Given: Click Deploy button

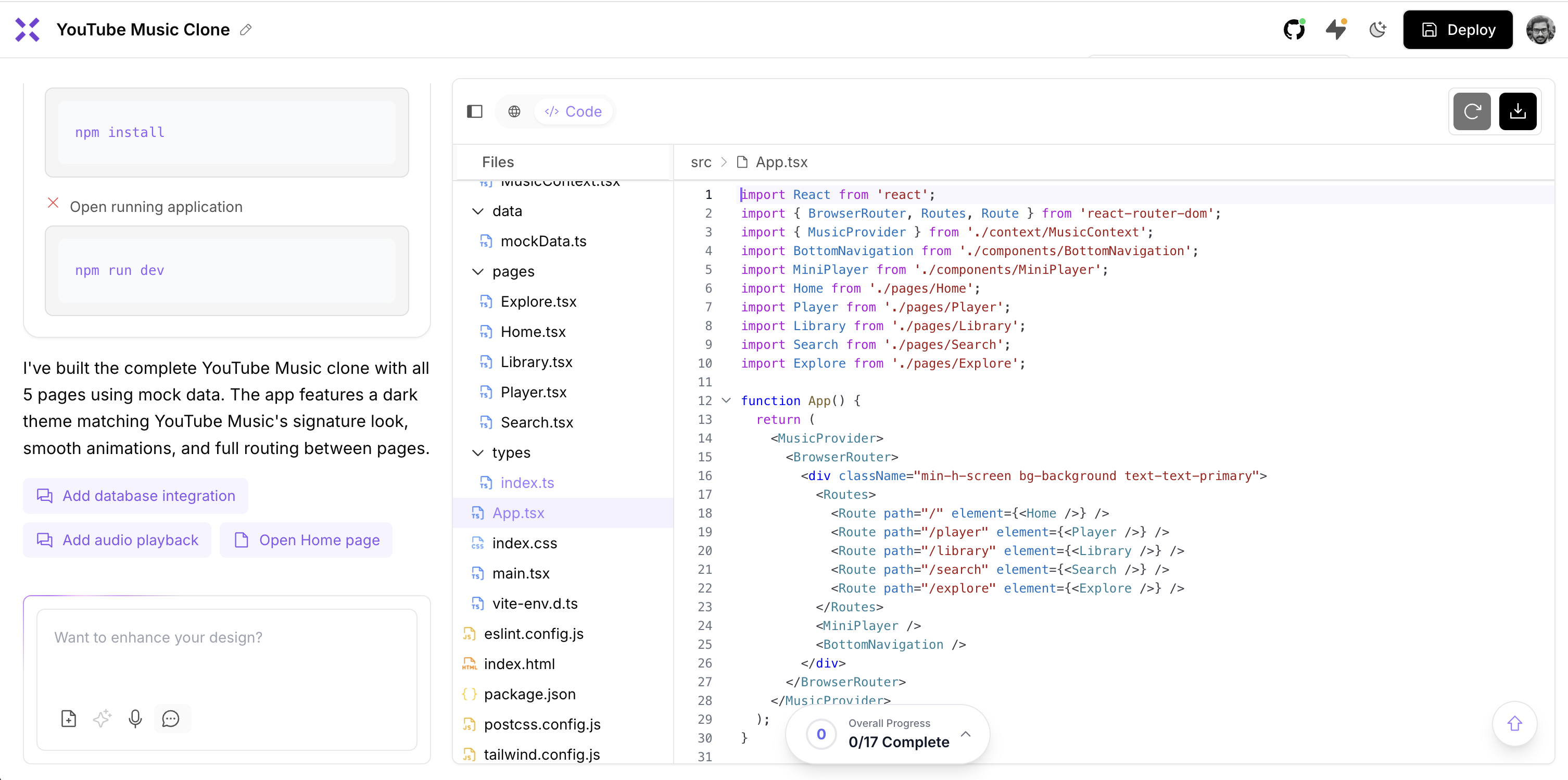Looking at the screenshot, I should [1458, 29].
